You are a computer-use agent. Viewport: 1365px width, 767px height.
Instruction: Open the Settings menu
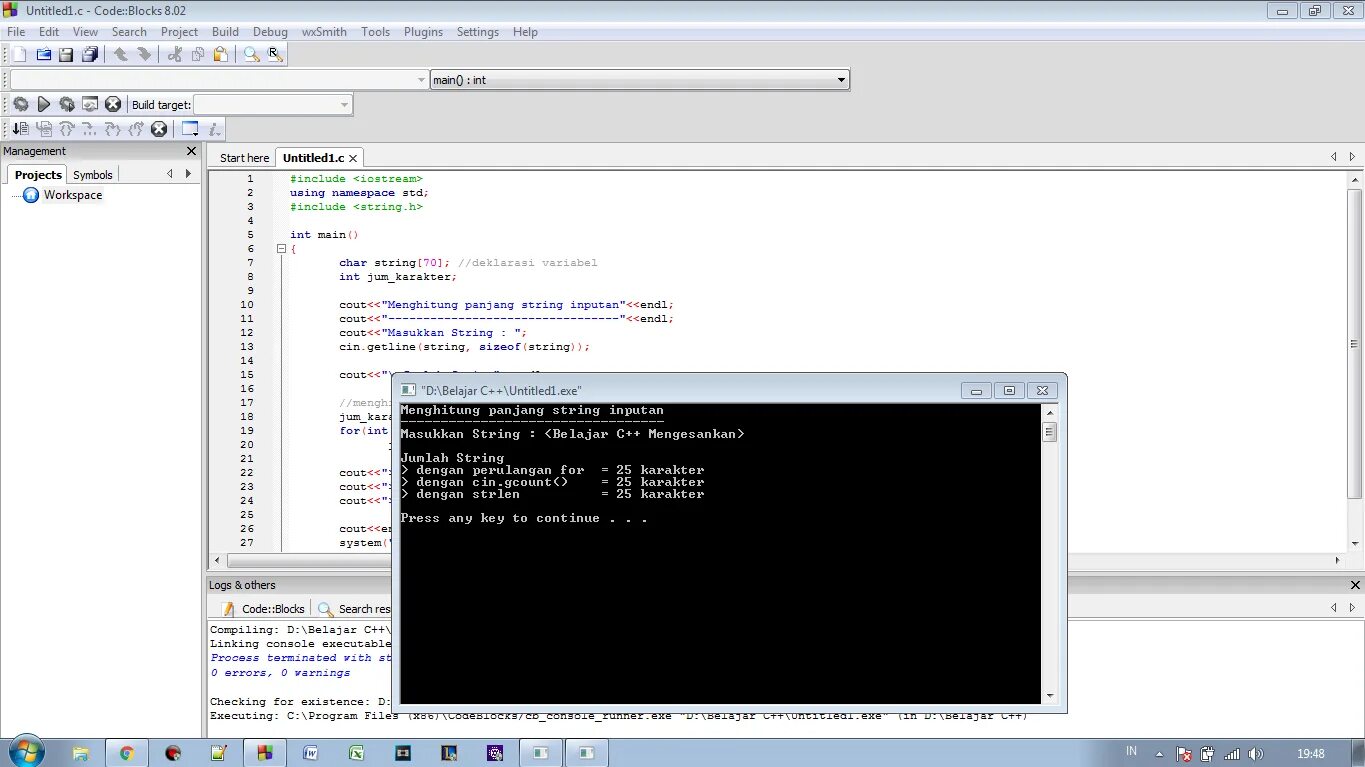478,32
